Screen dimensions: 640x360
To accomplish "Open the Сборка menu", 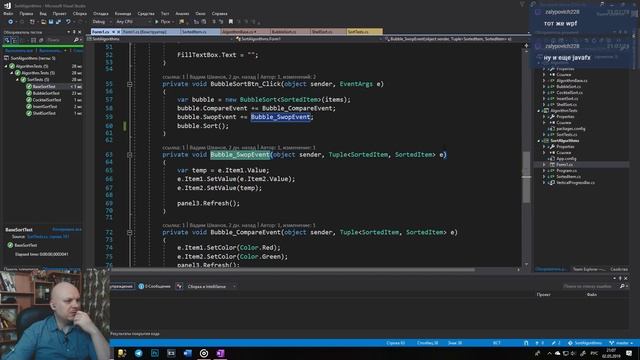I will [x=80, y=13].
